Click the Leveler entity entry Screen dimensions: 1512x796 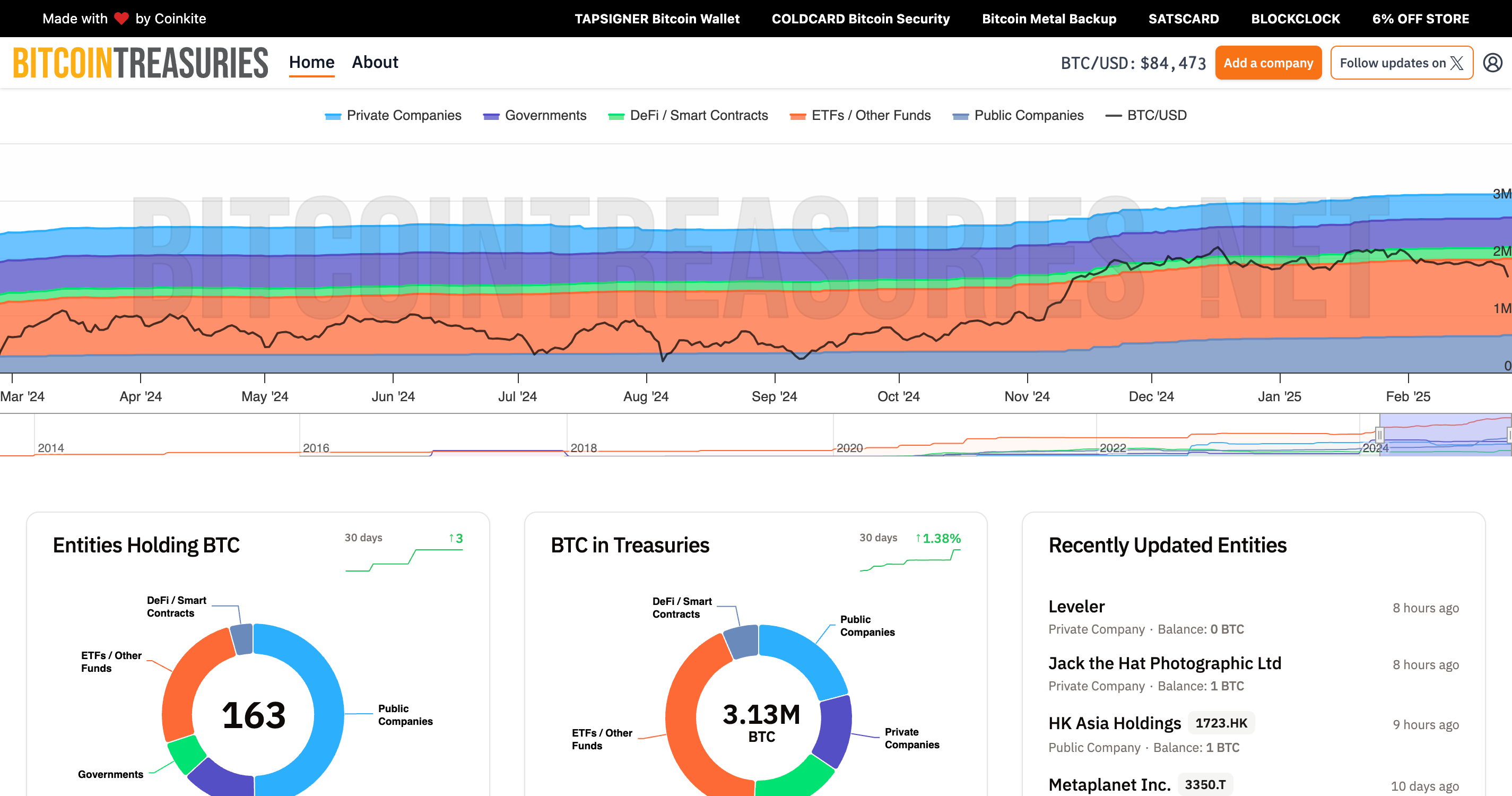pyautogui.click(x=1253, y=617)
